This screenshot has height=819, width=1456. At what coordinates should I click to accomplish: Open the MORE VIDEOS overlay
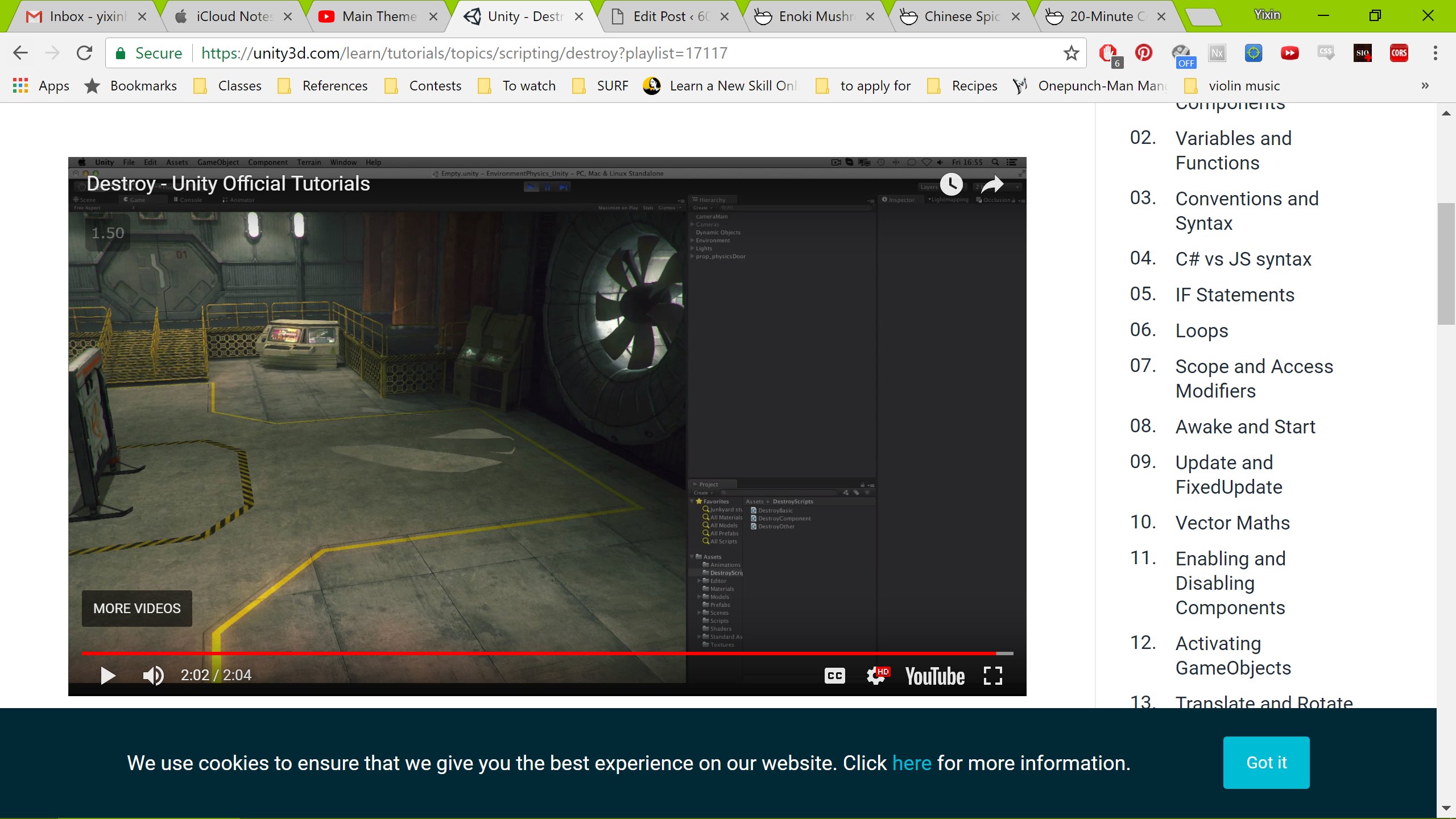[x=137, y=609]
